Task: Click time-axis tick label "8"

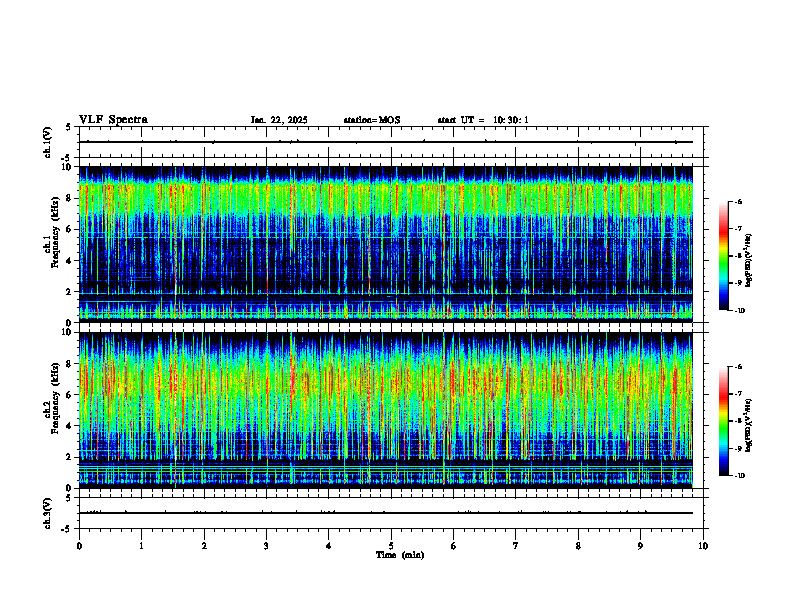Action: 578,546
